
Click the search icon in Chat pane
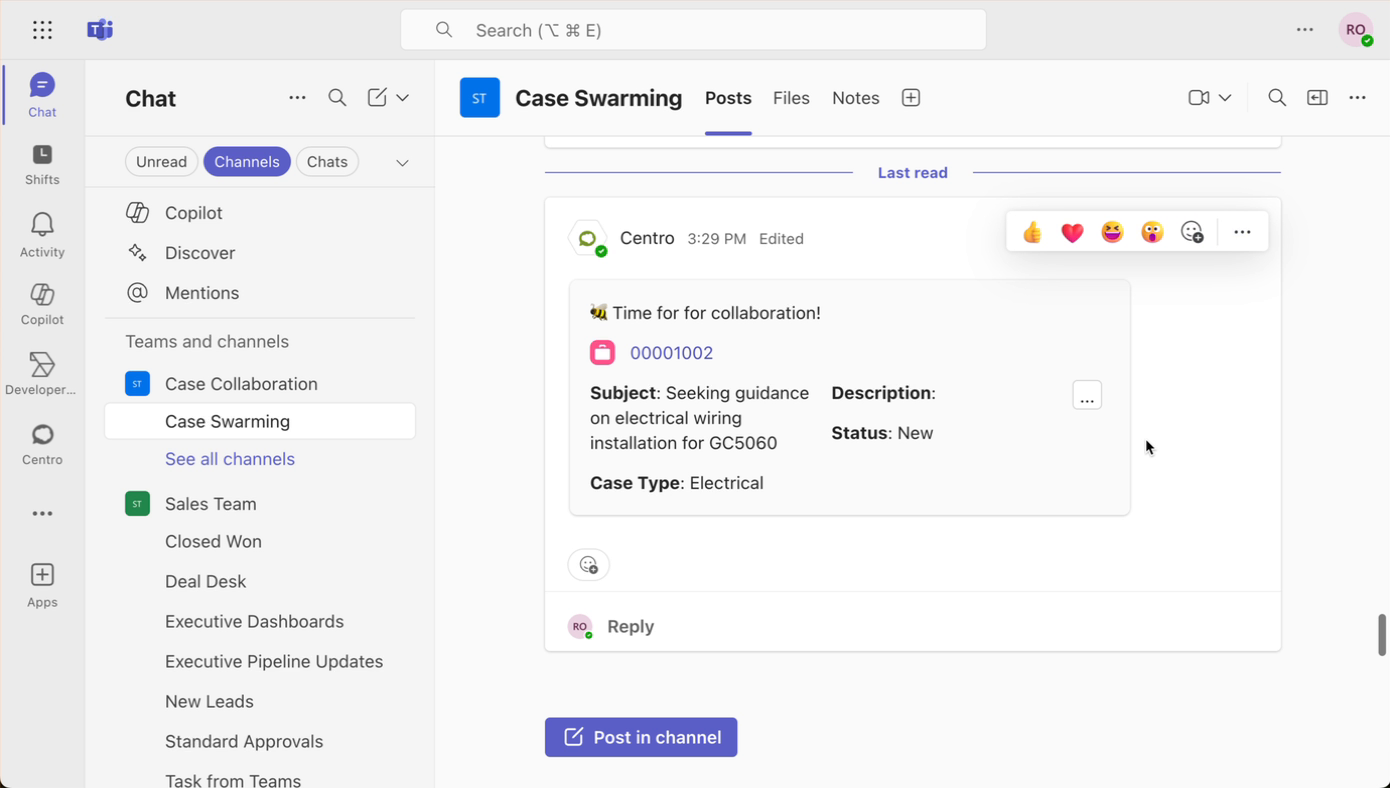pyautogui.click(x=337, y=98)
